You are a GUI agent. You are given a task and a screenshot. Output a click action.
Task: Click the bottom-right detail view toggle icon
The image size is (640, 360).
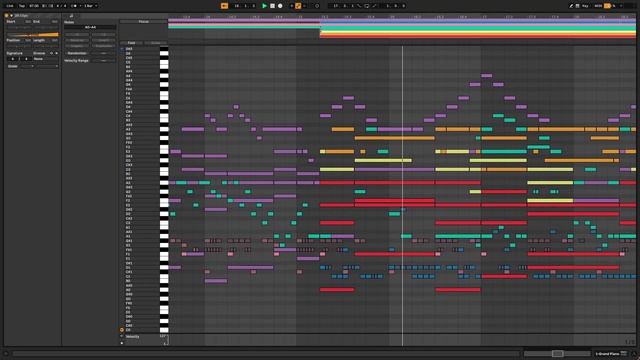(x=634, y=354)
